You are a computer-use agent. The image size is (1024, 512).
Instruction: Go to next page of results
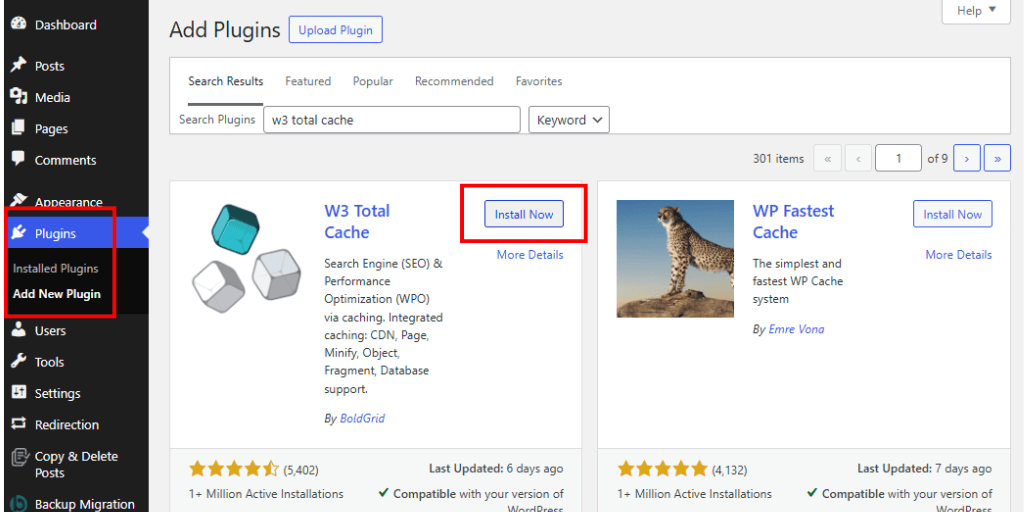[x=967, y=159]
